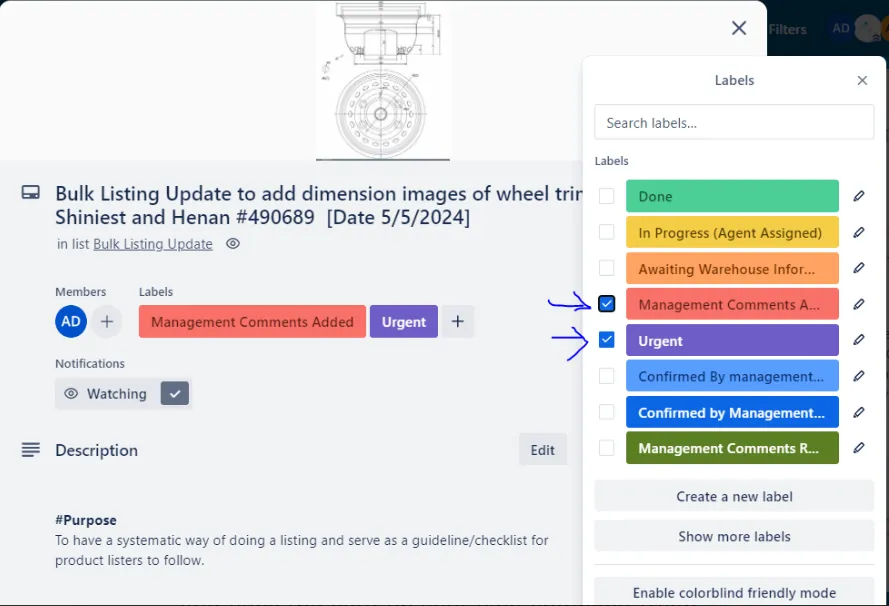The height and width of the screenshot is (606, 889).
Task: Select the orange Awaiting Warehouse label swatch
Action: click(x=732, y=268)
